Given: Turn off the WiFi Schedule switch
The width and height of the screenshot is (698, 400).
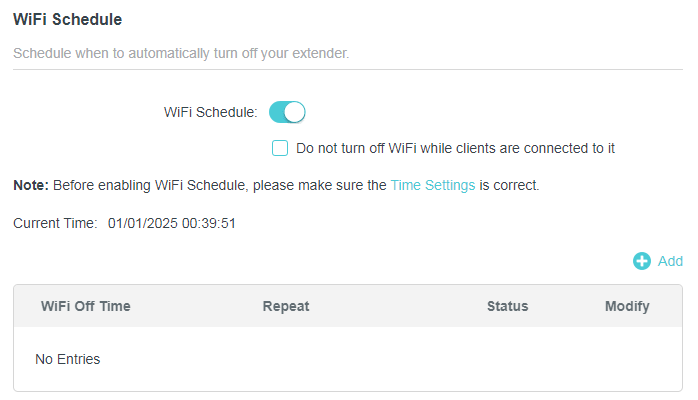Looking at the screenshot, I should 287,112.
